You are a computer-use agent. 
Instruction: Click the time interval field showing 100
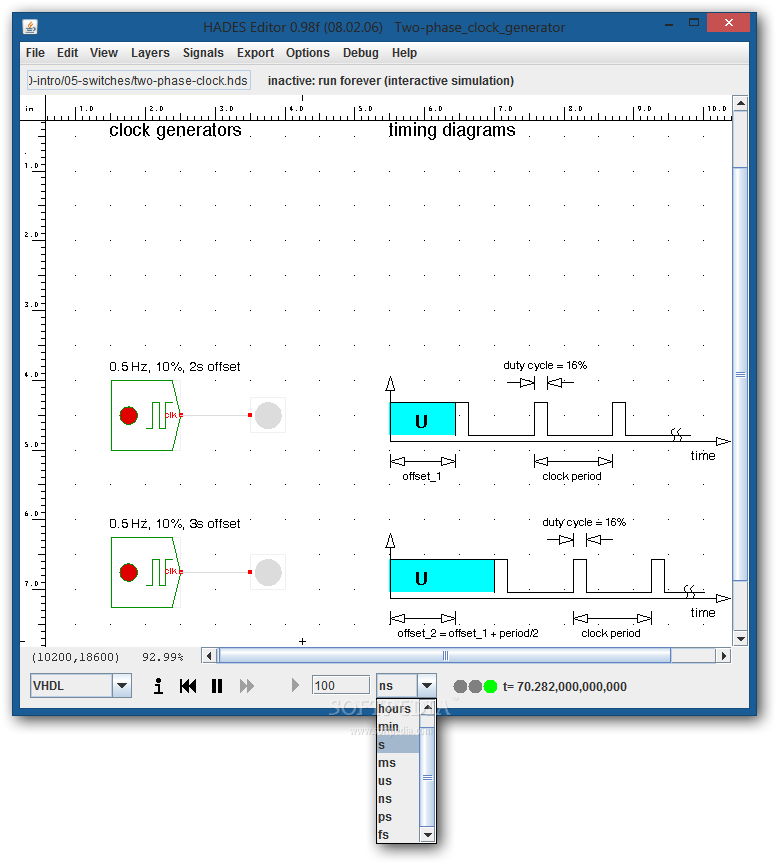pyautogui.click(x=341, y=685)
